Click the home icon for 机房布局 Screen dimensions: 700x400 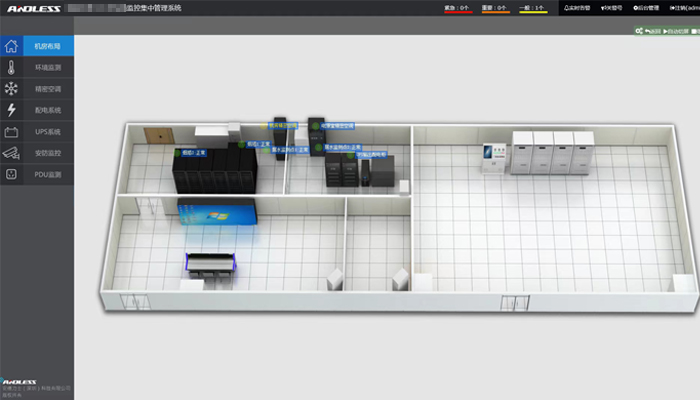11,47
